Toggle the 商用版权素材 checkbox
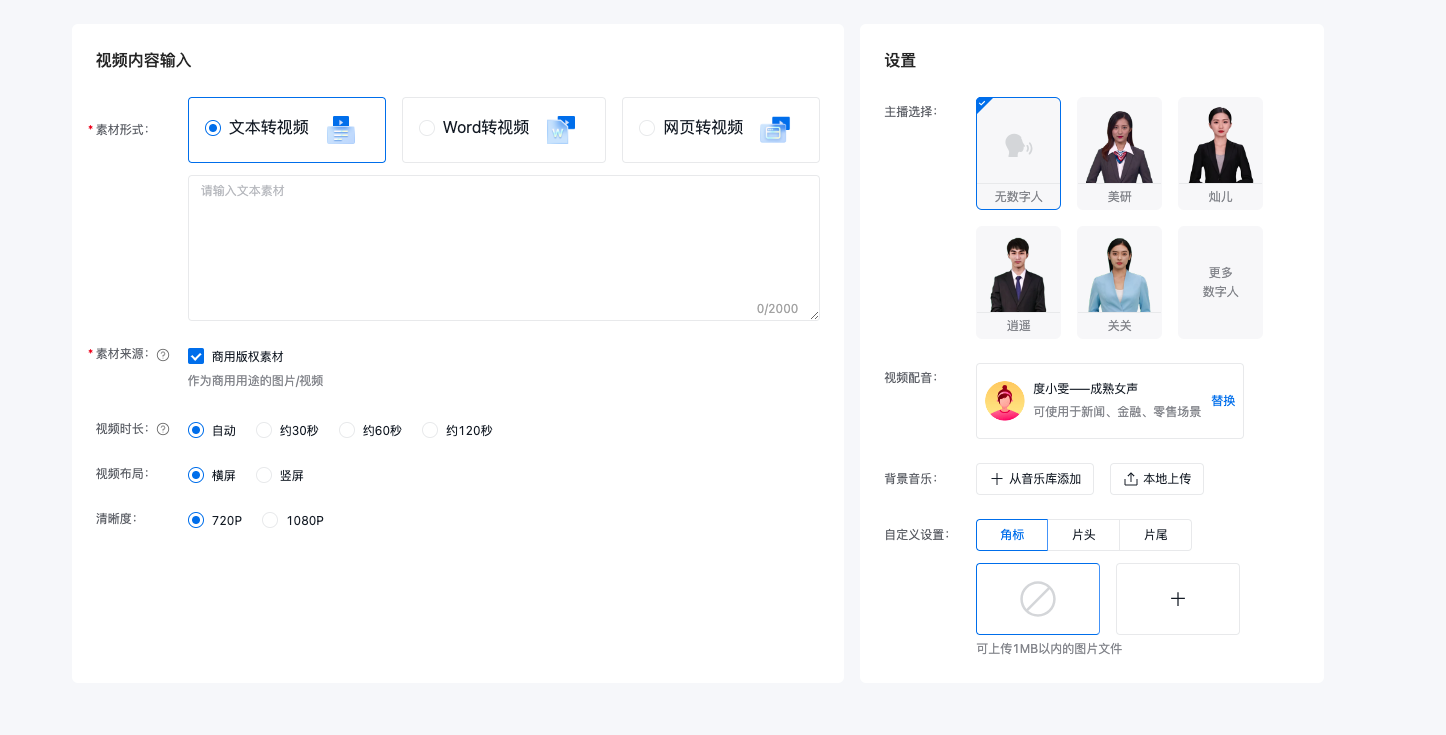 coord(196,356)
